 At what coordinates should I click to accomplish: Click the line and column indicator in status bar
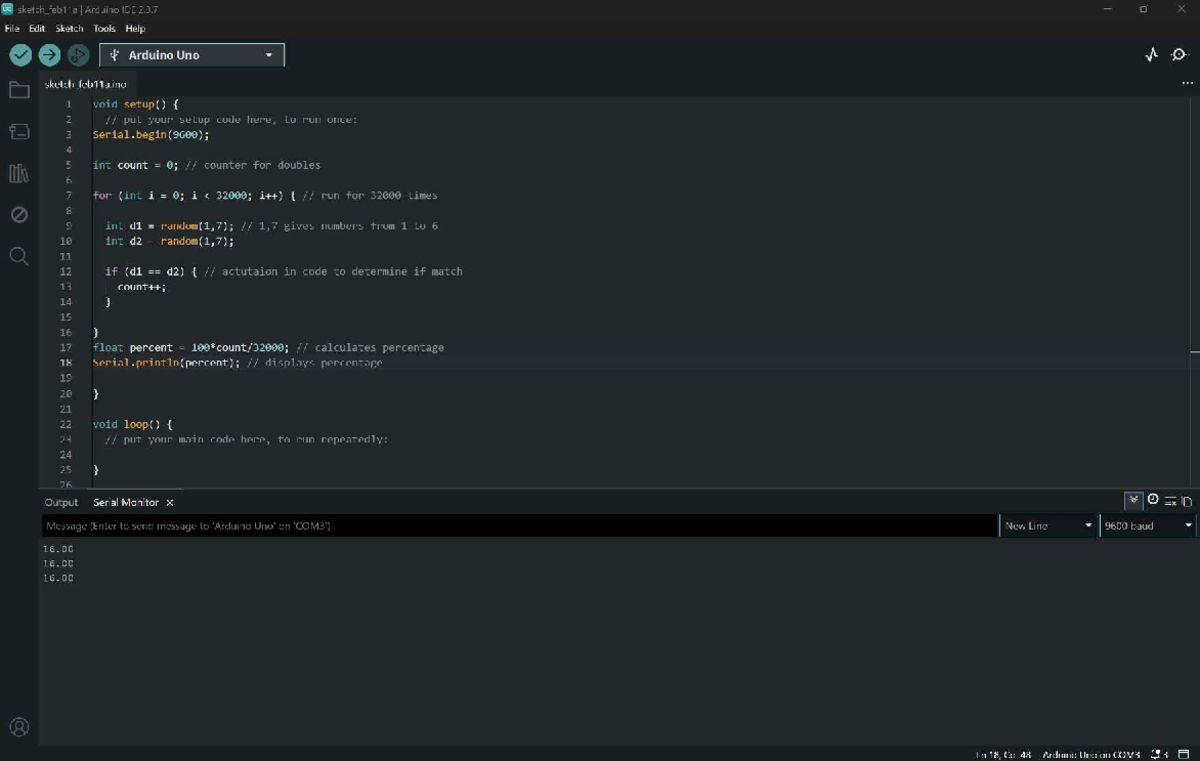point(1003,754)
